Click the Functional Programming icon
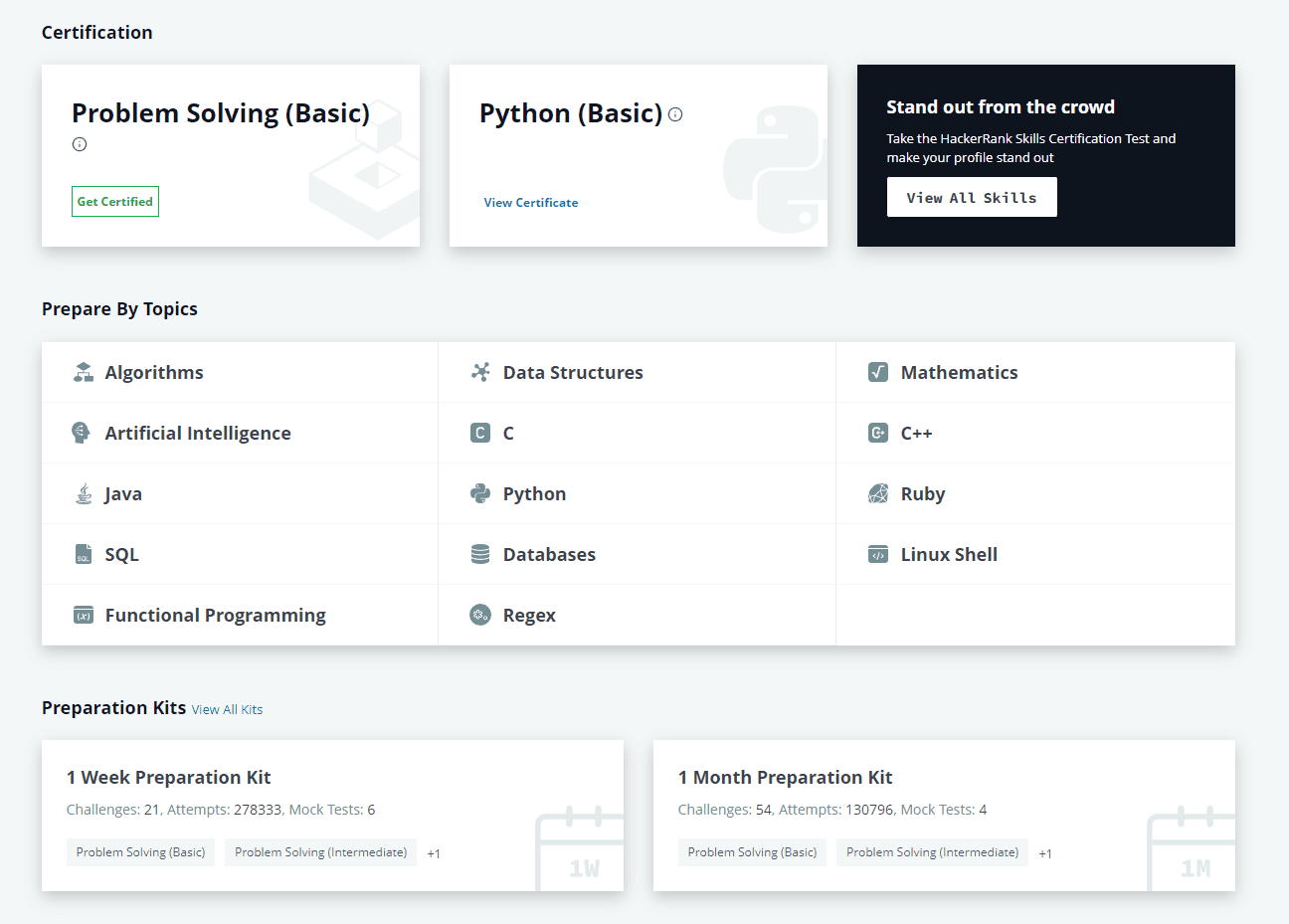The image size is (1289, 924). point(84,615)
